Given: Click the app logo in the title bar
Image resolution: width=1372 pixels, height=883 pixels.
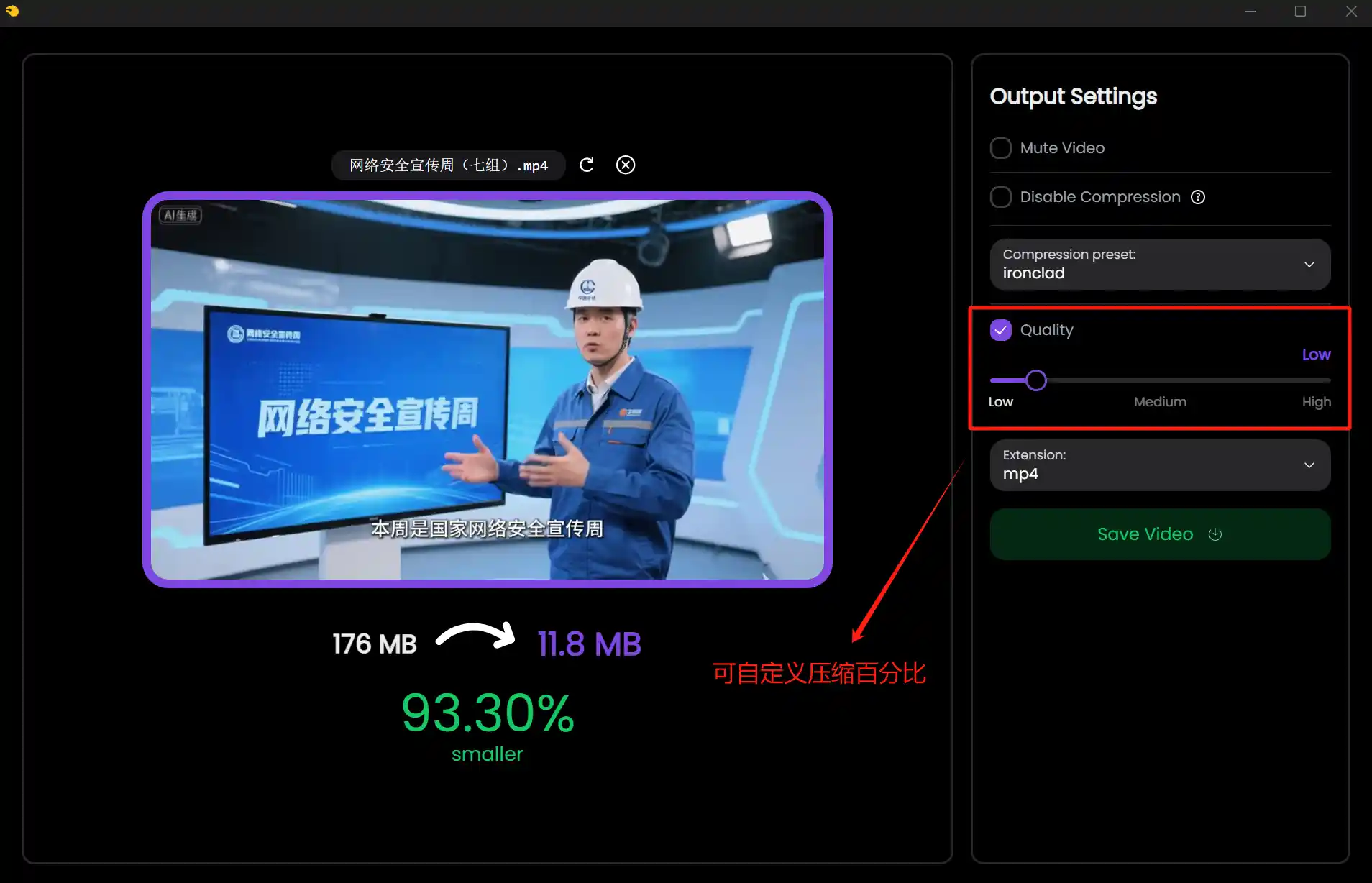Looking at the screenshot, I should click(x=12, y=11).
